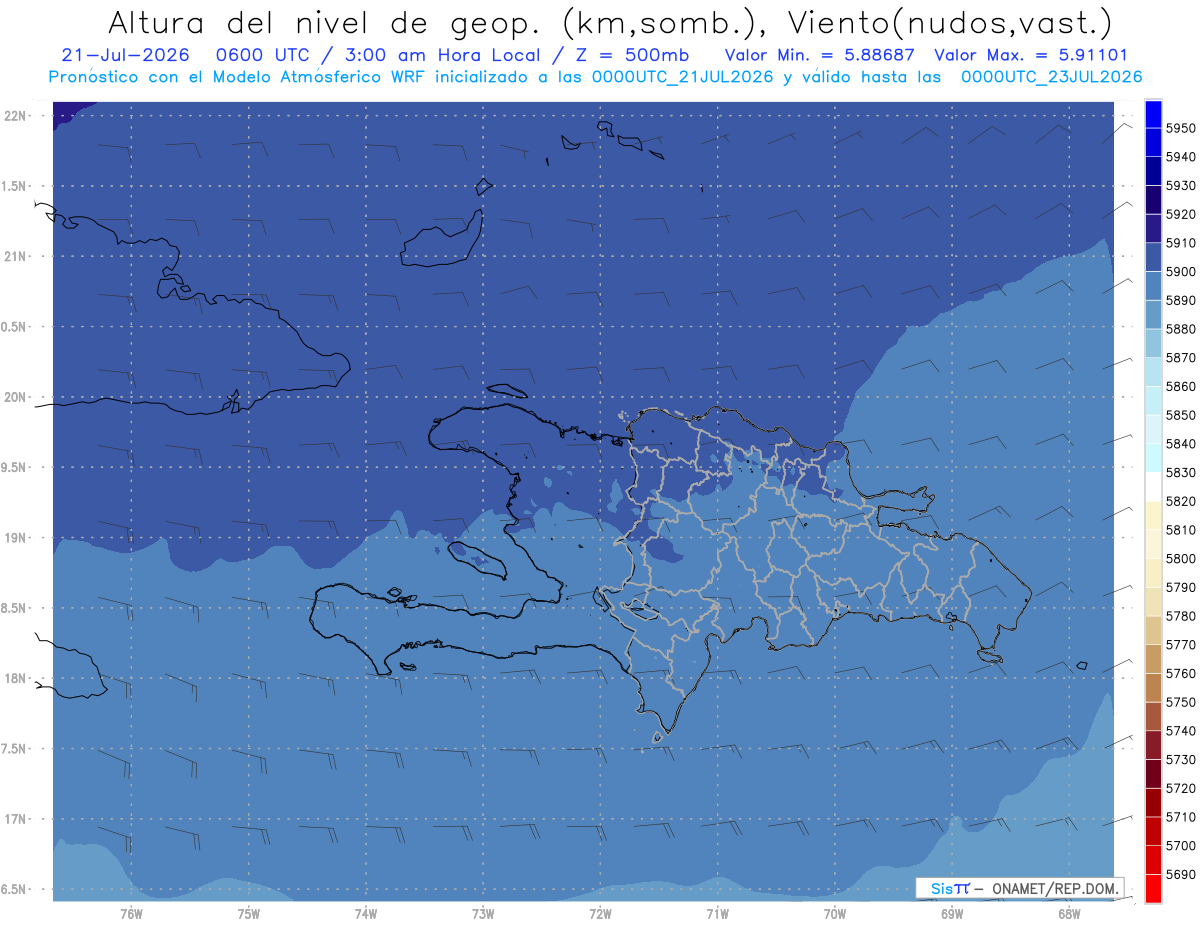Pick the dark maroon swatch between 5730 and 5720

click(1153, 774)
